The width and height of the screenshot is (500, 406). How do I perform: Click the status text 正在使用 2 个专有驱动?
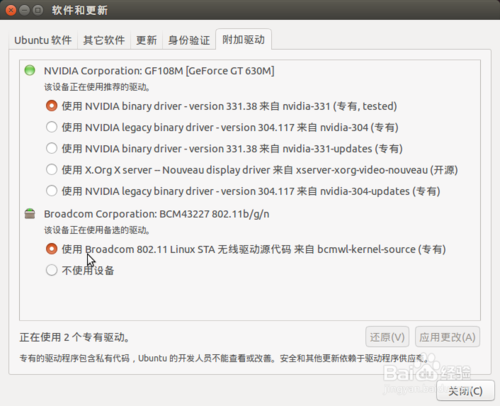[x=74, y=337]
